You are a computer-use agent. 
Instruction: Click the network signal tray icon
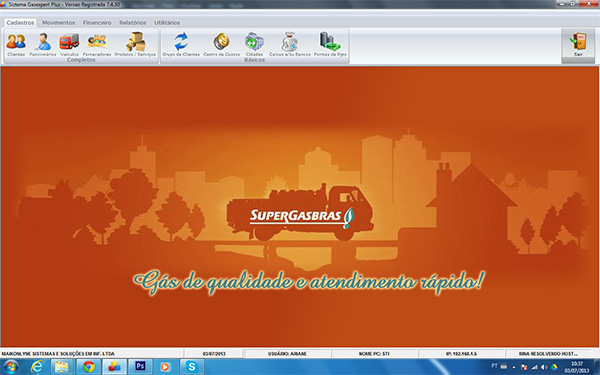coord(535,367)
